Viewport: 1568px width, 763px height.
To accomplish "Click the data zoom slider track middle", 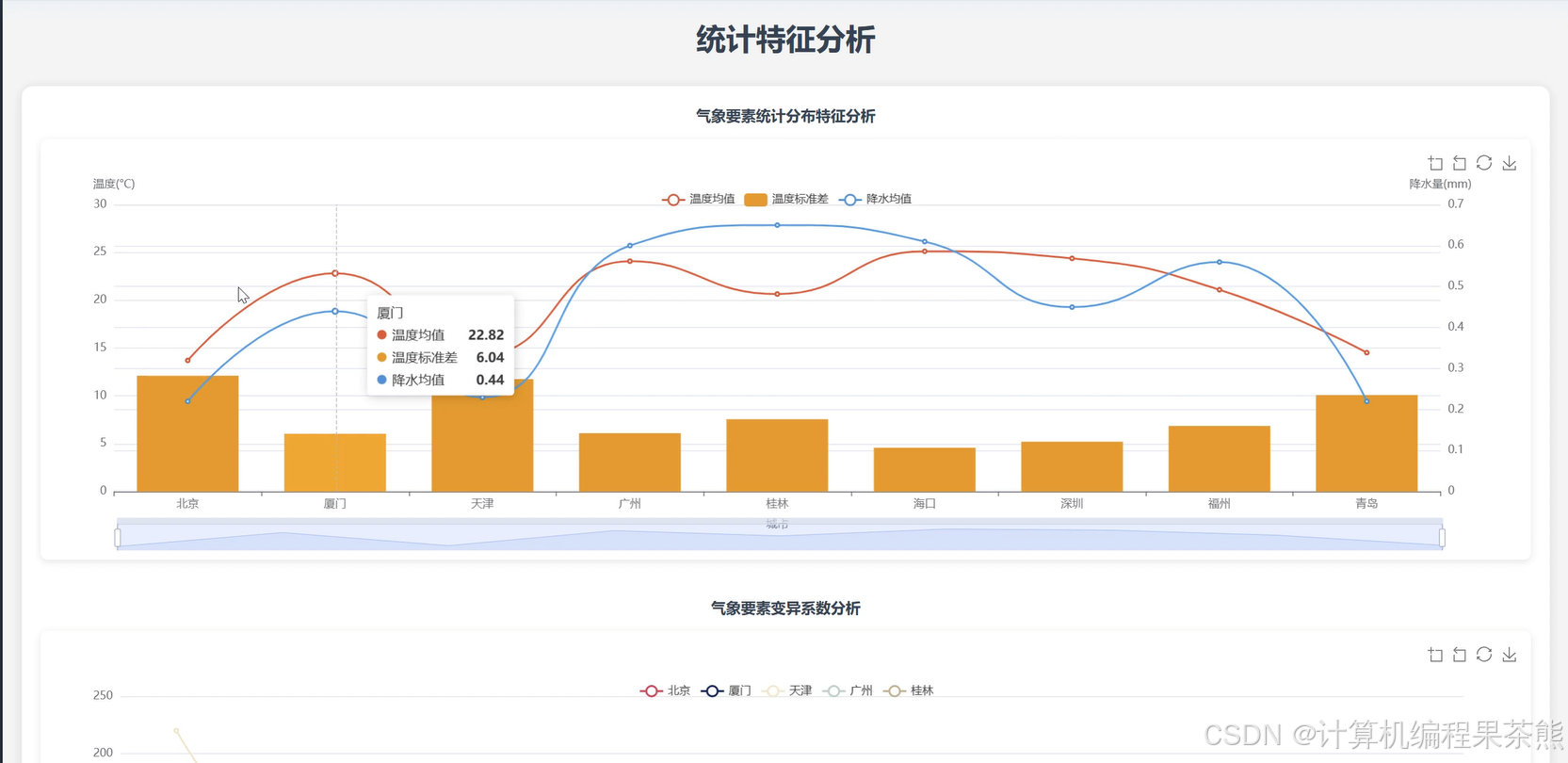I will [x=780, y=537].
